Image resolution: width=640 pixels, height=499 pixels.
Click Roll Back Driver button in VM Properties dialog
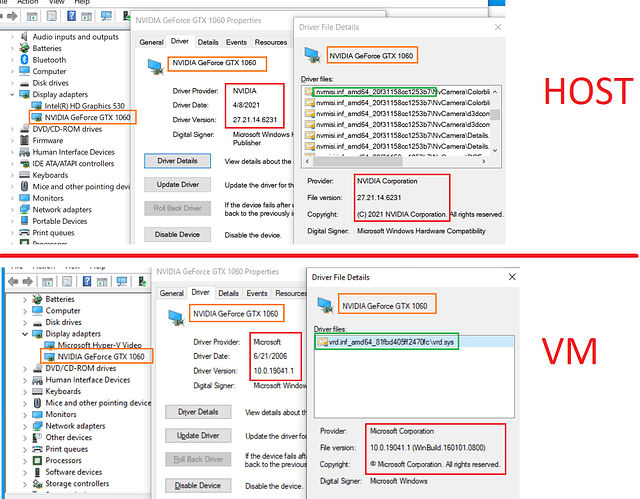pyautogui.click(x=198, y=459)
